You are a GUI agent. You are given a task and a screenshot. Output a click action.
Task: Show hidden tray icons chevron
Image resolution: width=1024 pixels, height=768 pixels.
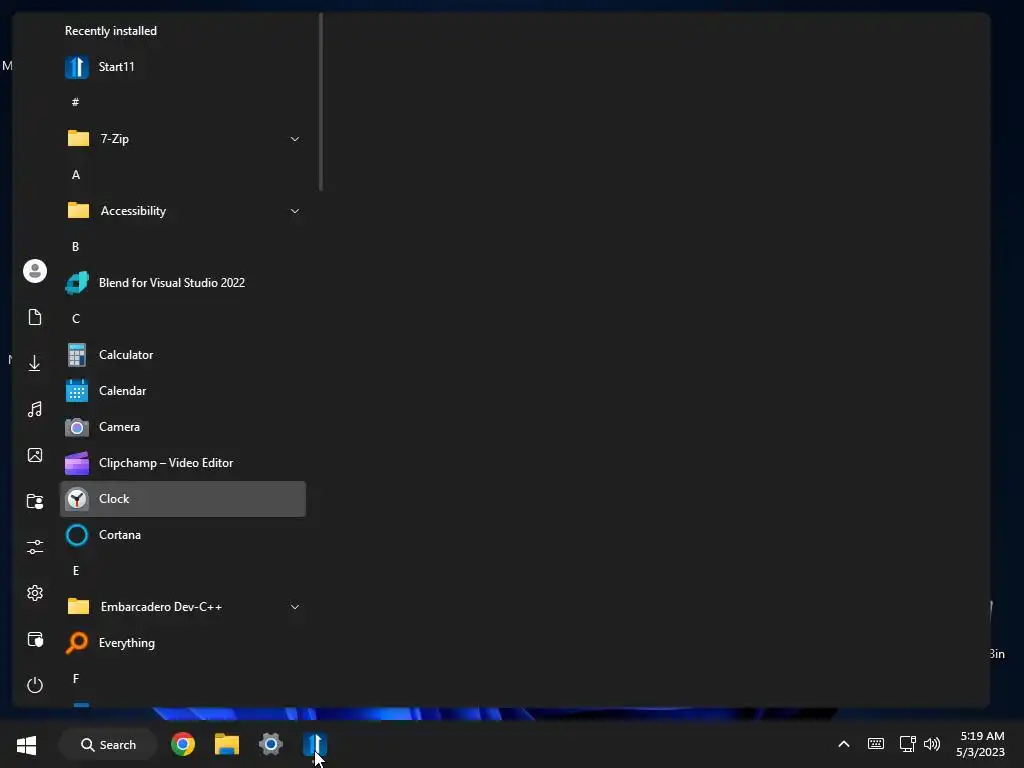click(x=844, y=744)
